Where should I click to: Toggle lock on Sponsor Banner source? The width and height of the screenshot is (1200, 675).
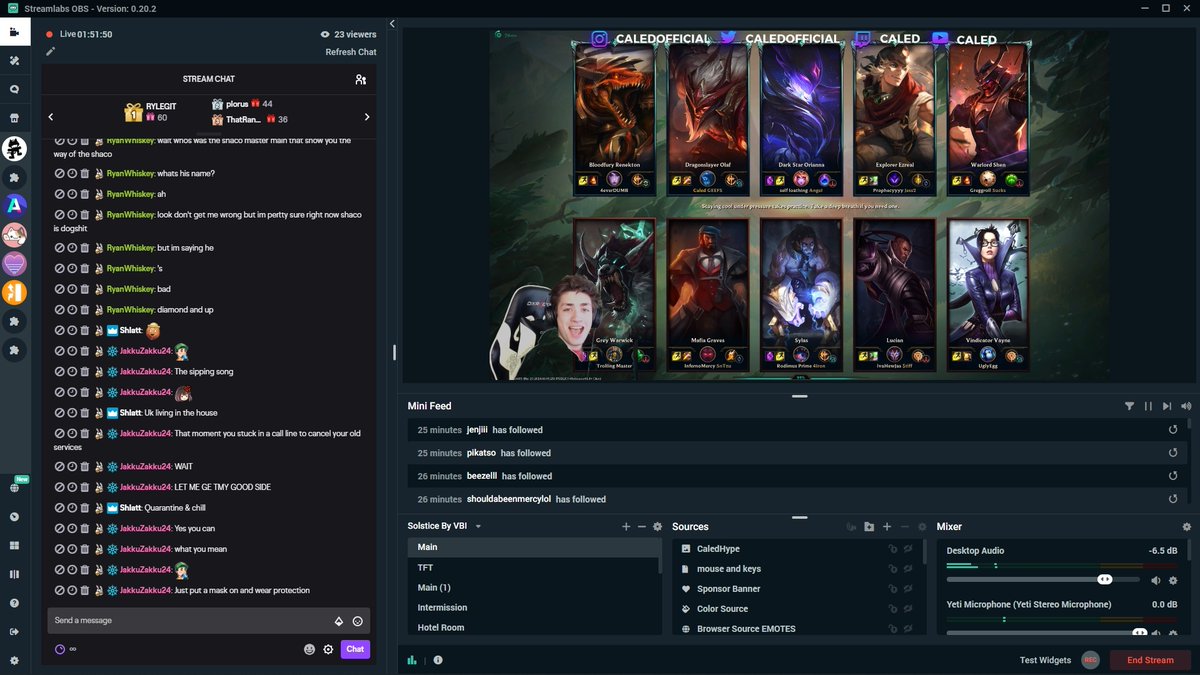click(x=892, y=589)
